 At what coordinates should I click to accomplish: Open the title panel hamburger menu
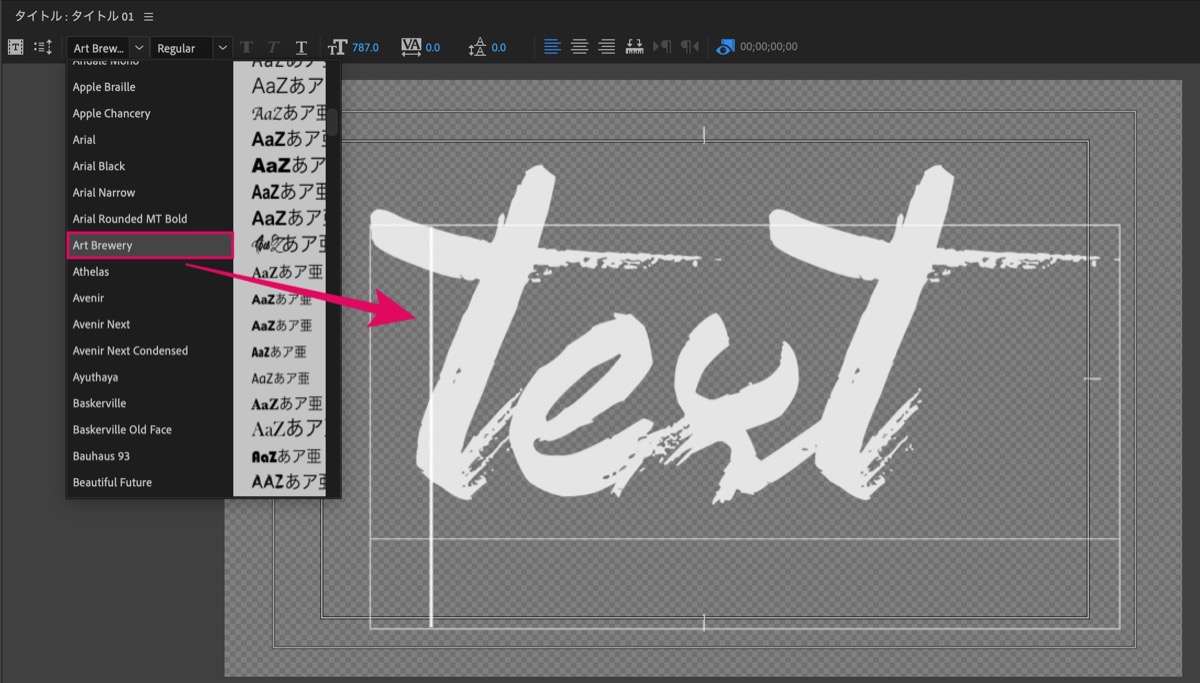point(149,17)
